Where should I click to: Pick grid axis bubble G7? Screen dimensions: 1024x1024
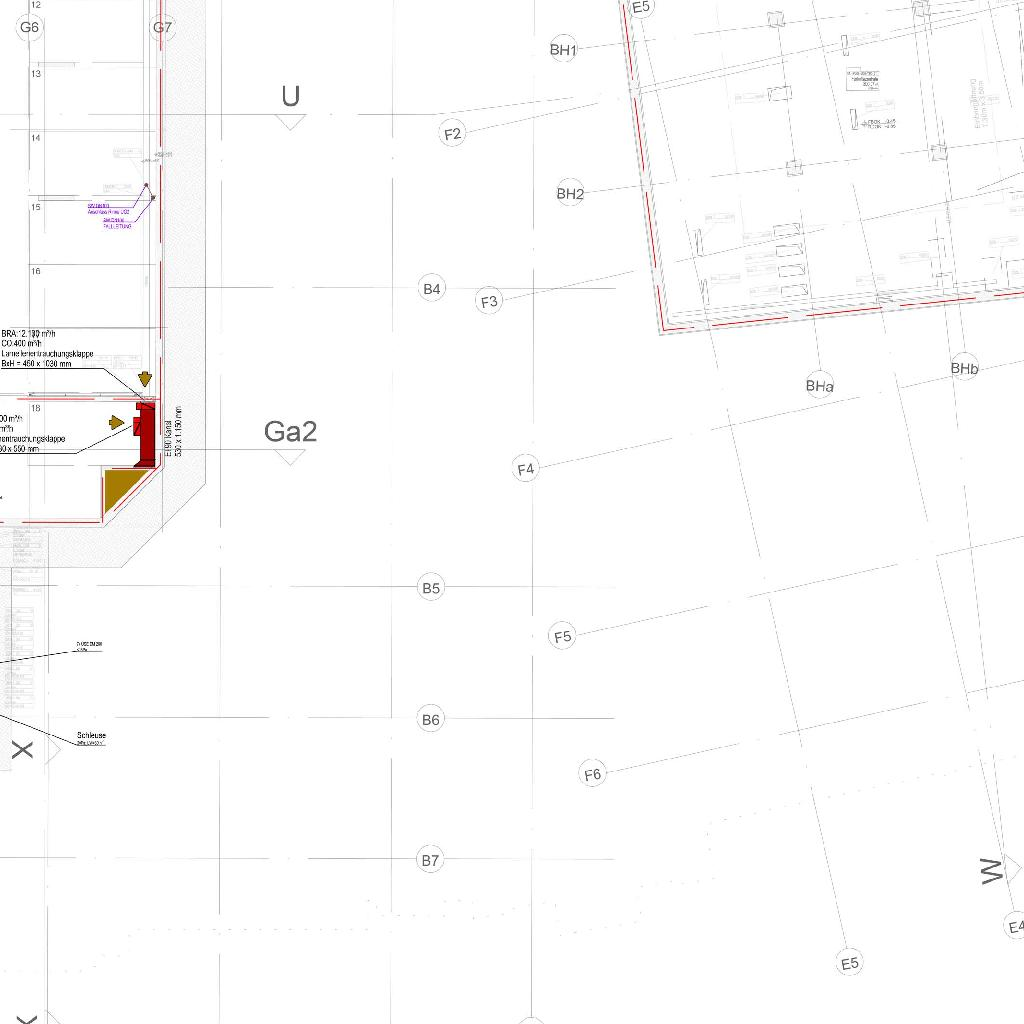pos(163,27)
